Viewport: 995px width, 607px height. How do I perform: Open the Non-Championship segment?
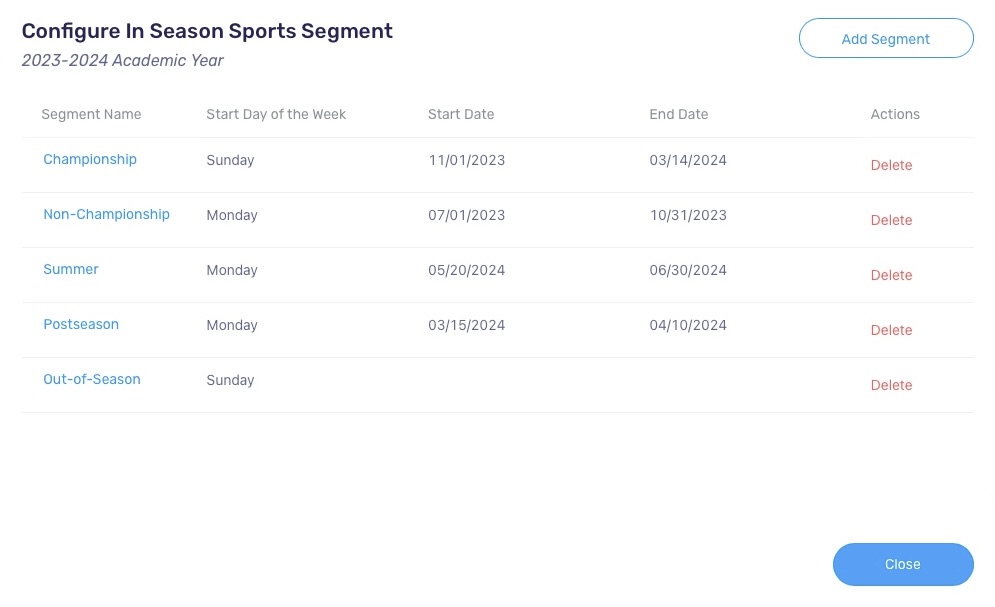point(106,214)
